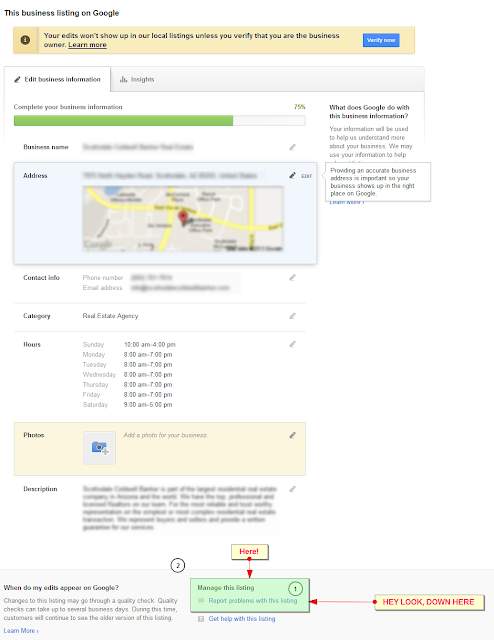This screenshot has height=640, width=494.
Task: Click 'When do my edits appear' heading
Action: point(61,588)
